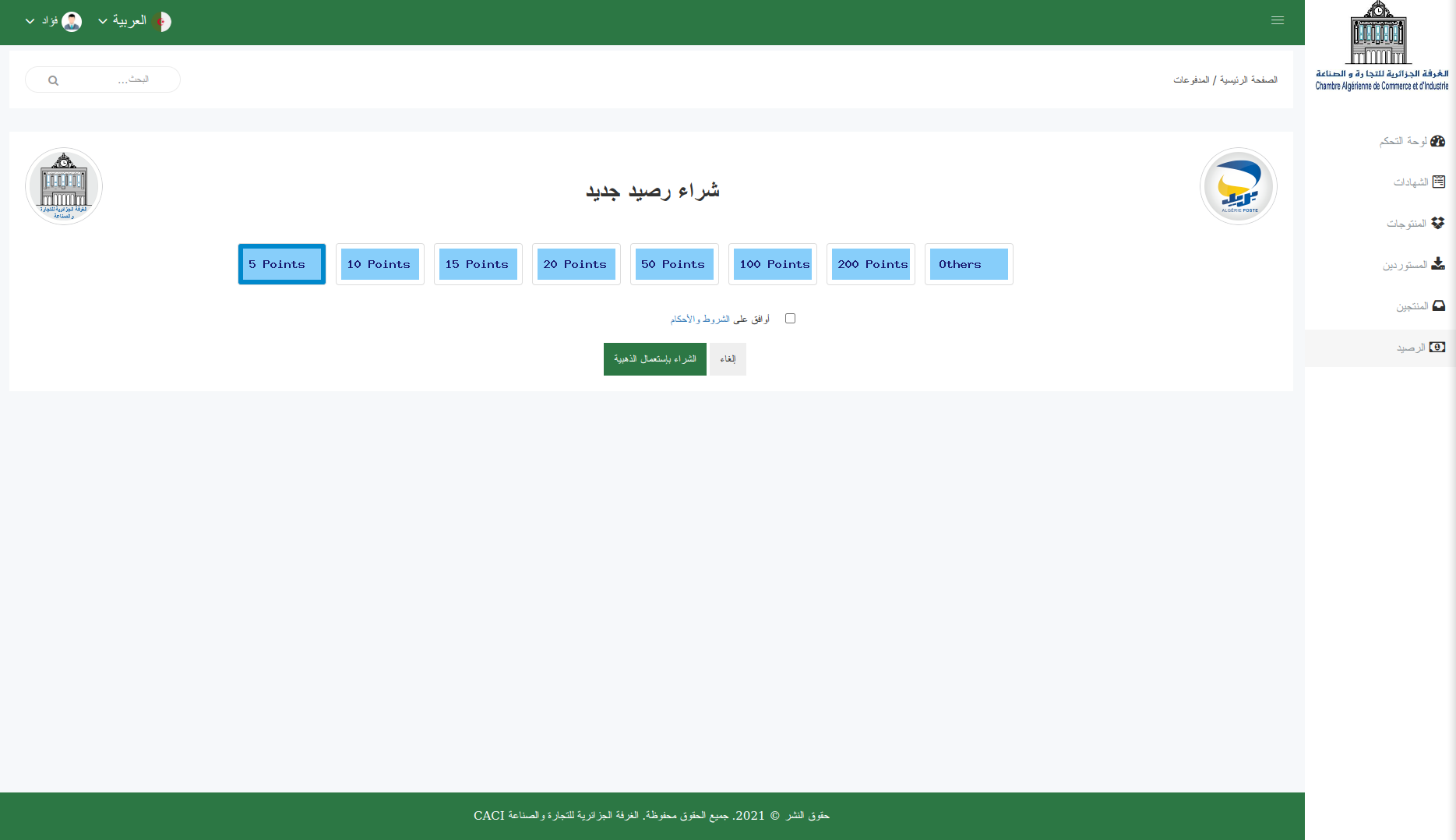Click the Algérie Poste logo

(1238, 186)
